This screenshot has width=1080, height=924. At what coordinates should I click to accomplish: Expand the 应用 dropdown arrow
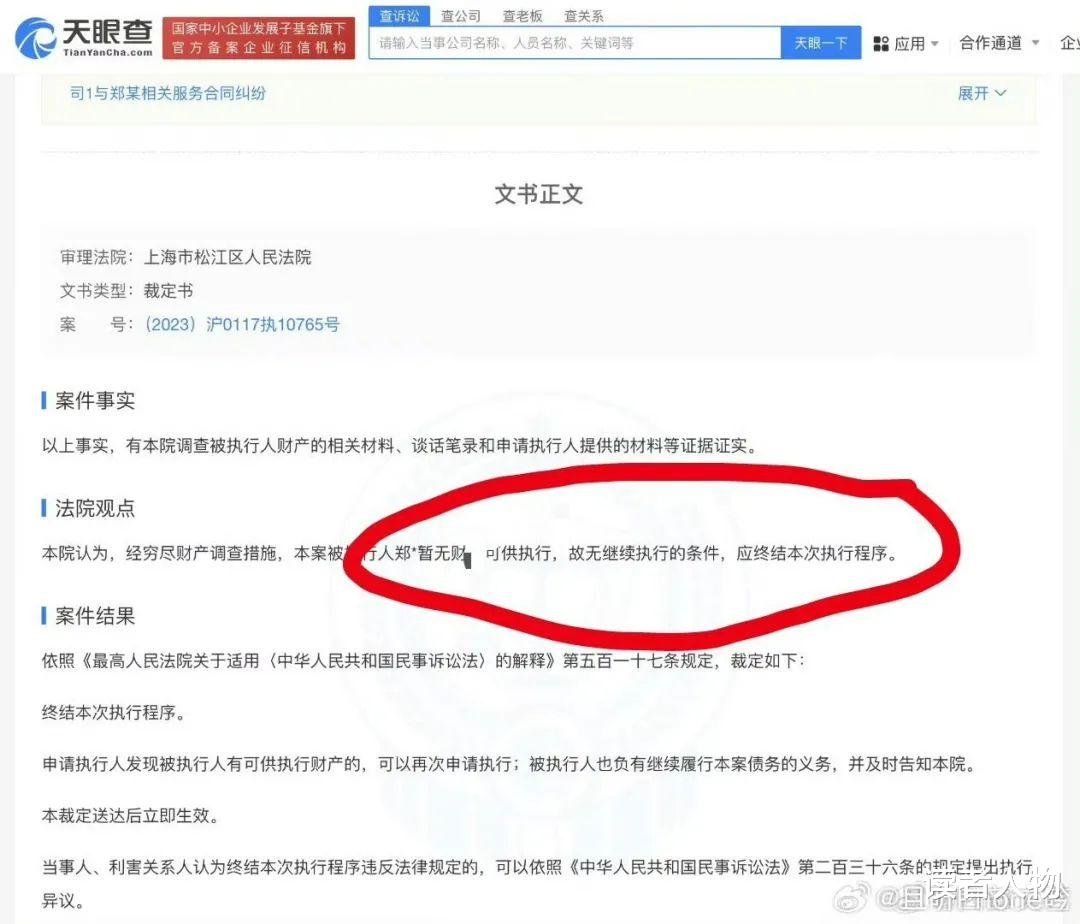point(932,44)
